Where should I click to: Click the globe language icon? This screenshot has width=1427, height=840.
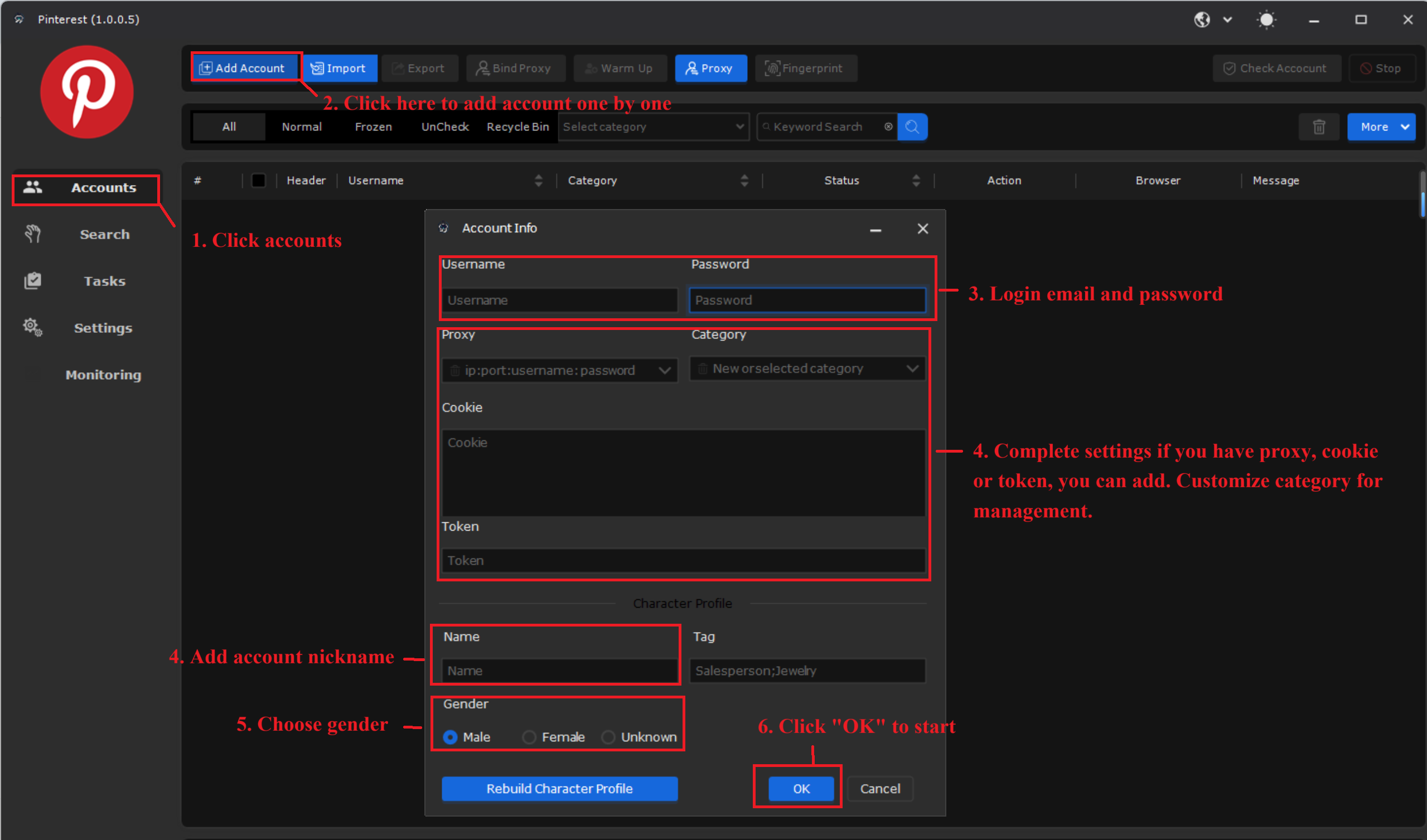(1202, 20)
